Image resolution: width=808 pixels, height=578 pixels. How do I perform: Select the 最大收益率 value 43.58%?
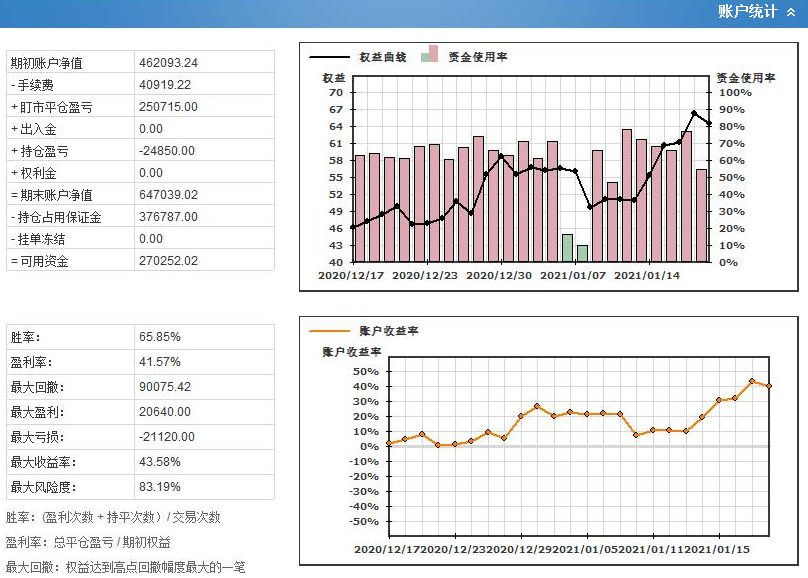click(x=160, y=462)
